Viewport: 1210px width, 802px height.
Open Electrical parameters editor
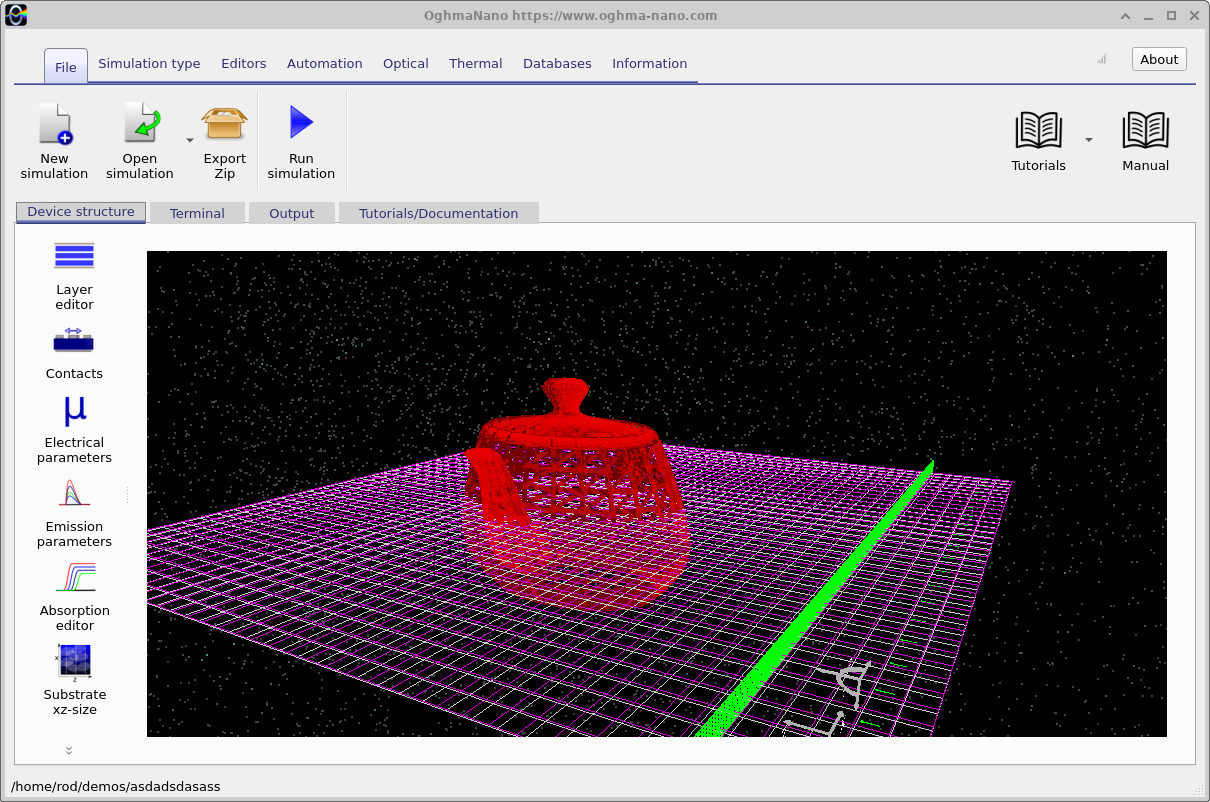(x=74, y=430)
